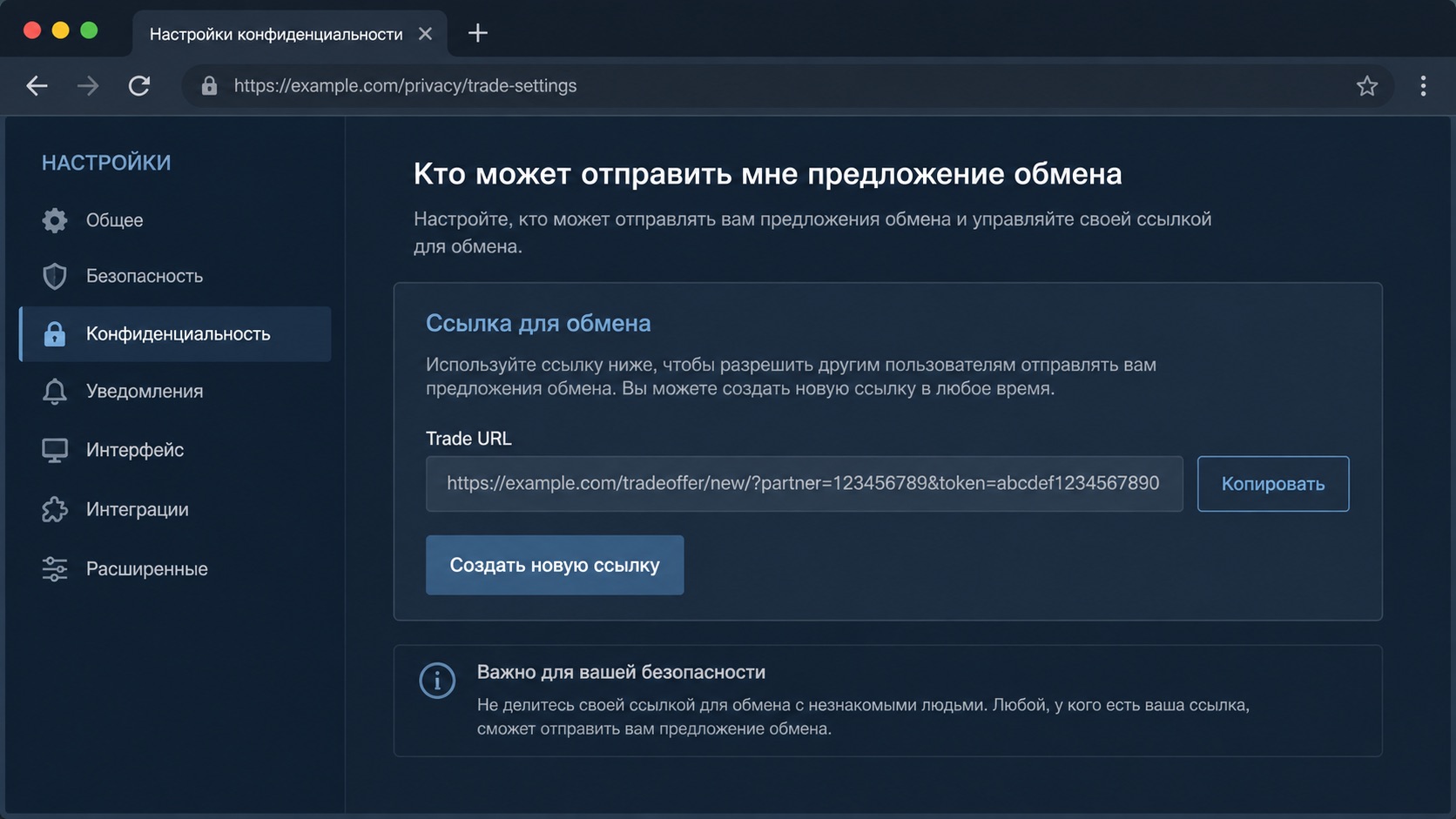Open a new tab with the plus icon
The image size is (1456, 819).
tap(477, 33)
